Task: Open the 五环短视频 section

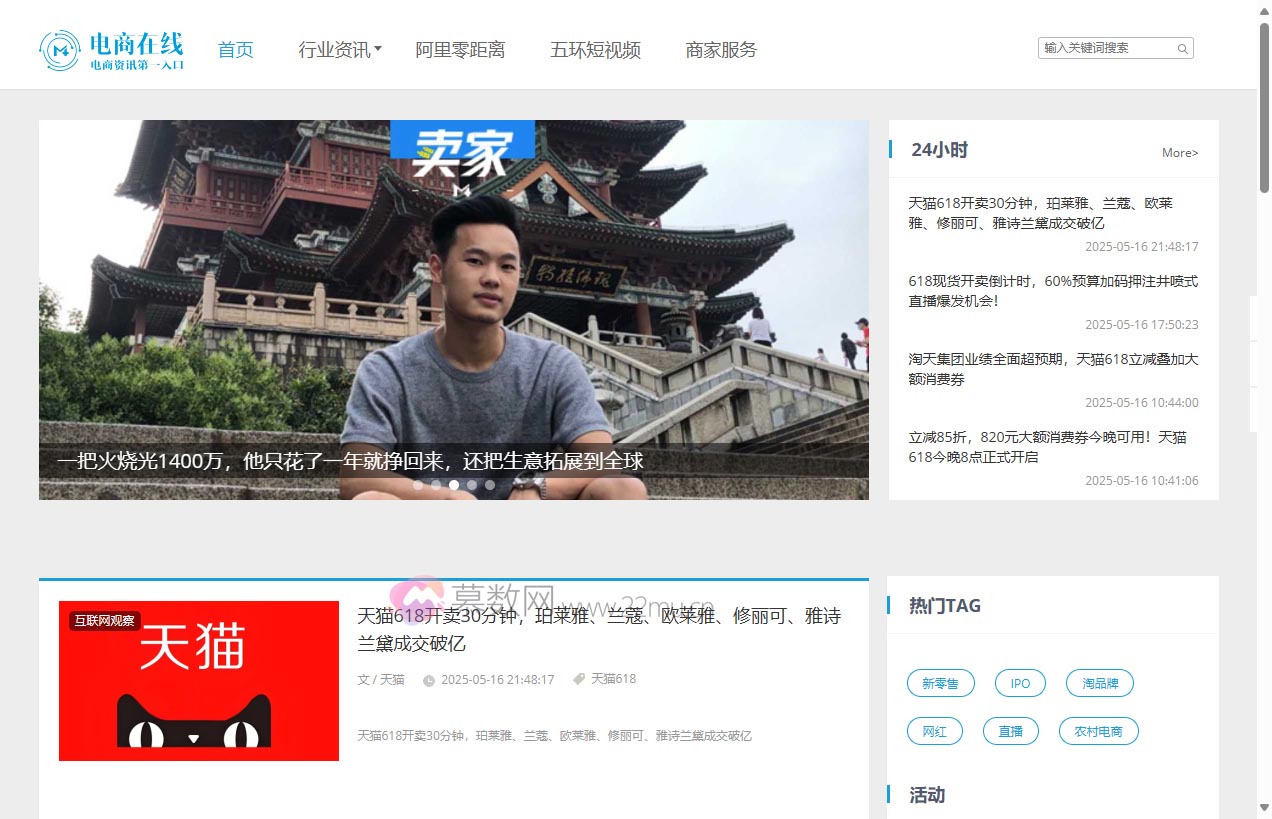Action: pyautogui.click(x=595, y=50)
